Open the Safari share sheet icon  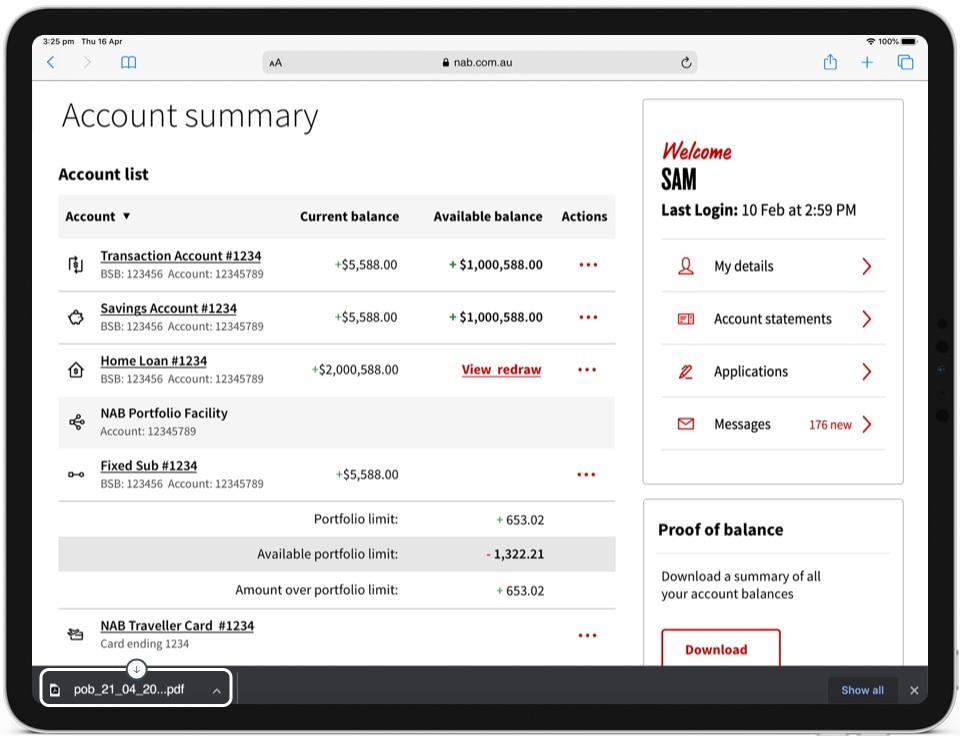pos(830,62)
